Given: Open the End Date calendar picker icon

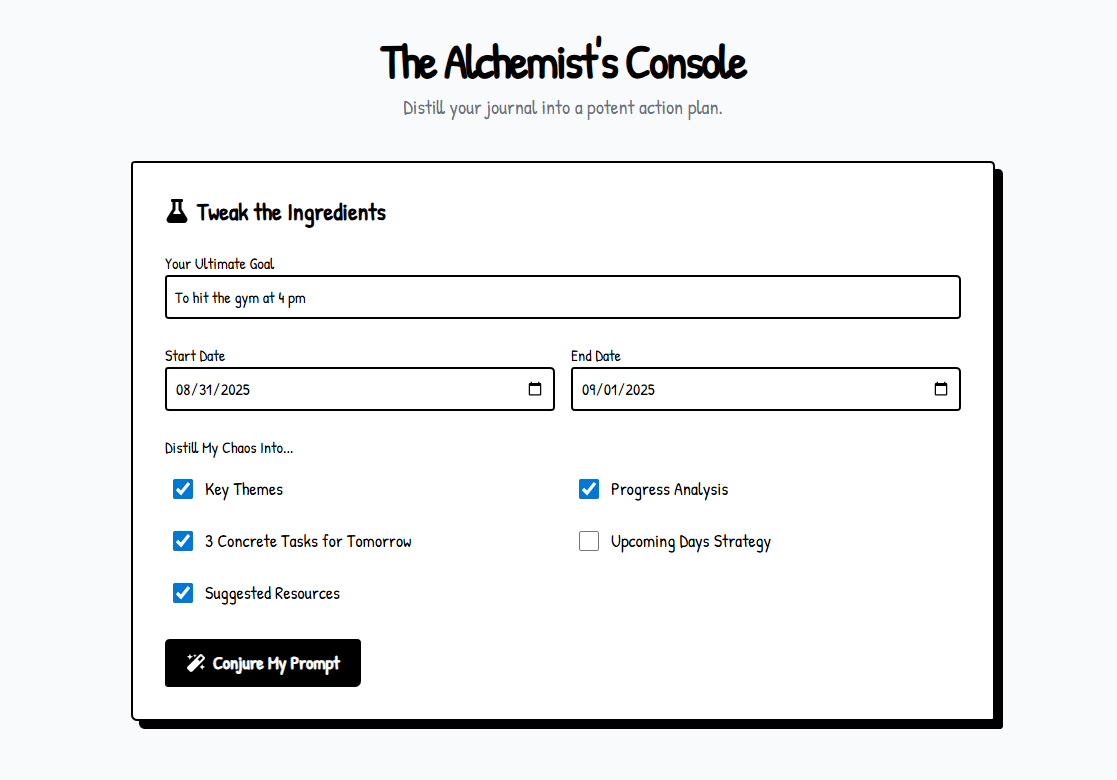Looking at the screenshot, I should [x=941, y=389].
